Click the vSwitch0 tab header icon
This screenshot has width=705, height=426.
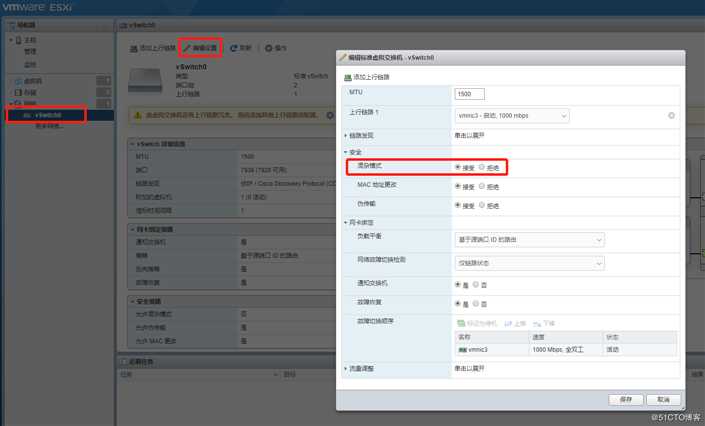coord(123,25)
